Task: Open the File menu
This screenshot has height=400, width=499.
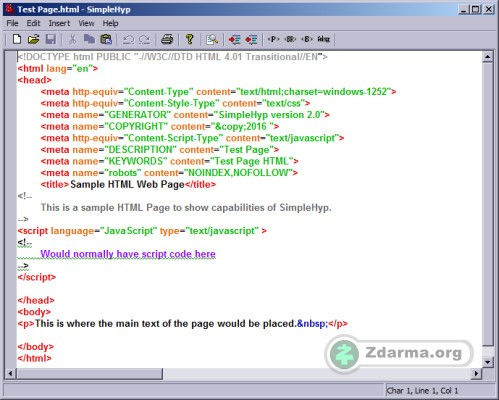Action: [x=12, y=23]
